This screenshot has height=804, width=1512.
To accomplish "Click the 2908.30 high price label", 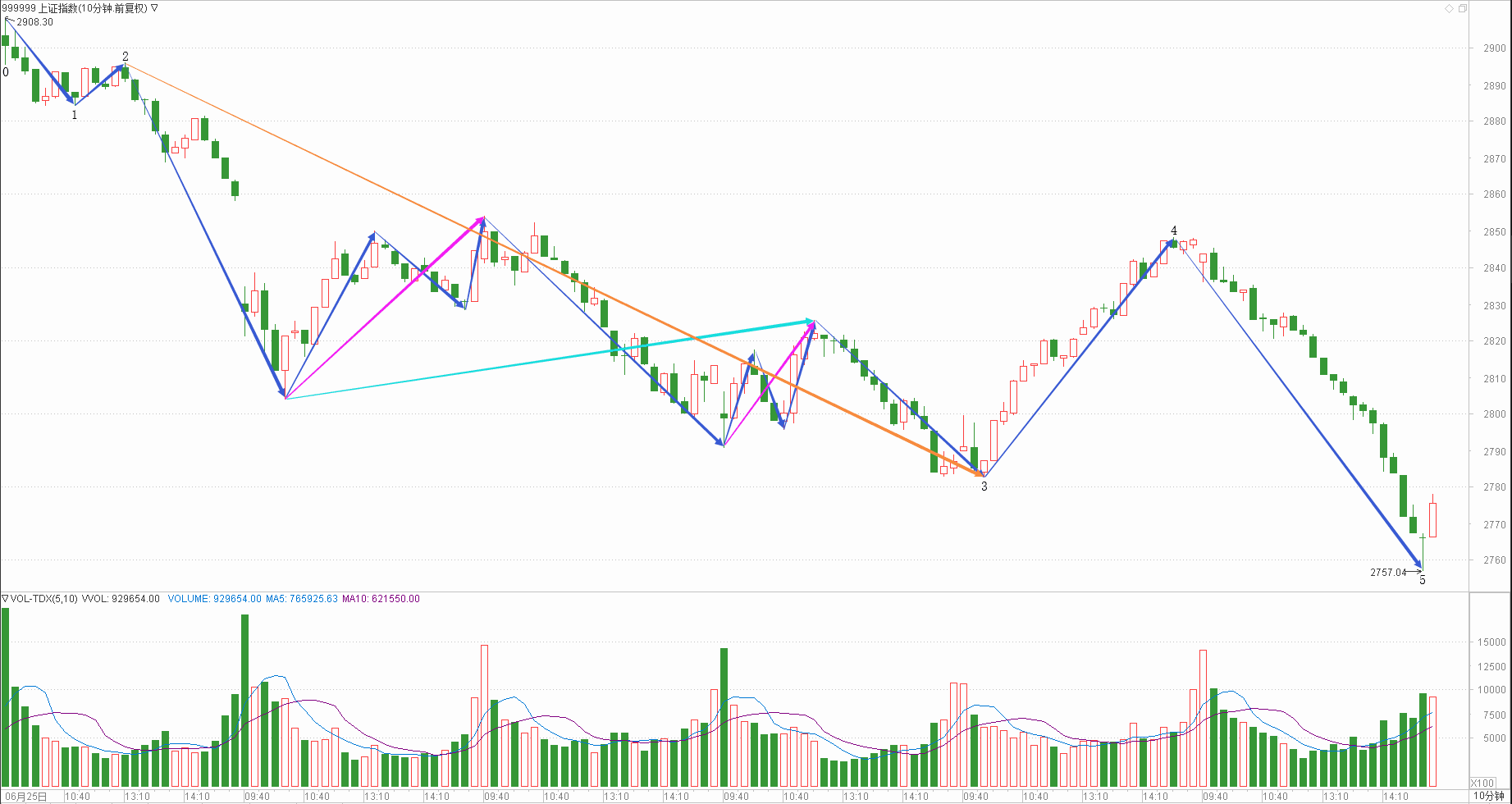I will (34, 22).
